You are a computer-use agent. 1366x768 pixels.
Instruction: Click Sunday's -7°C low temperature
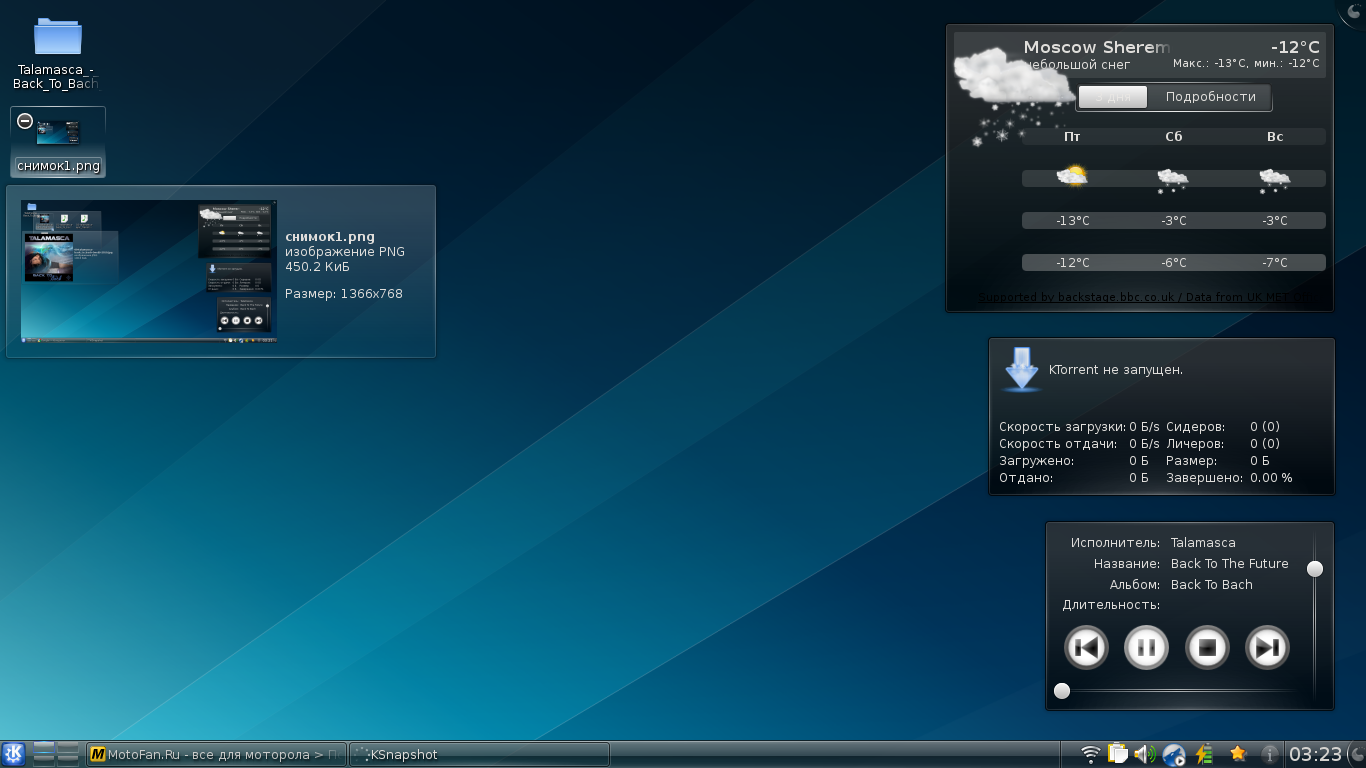pyautogui.click(x=1274, y=263)
